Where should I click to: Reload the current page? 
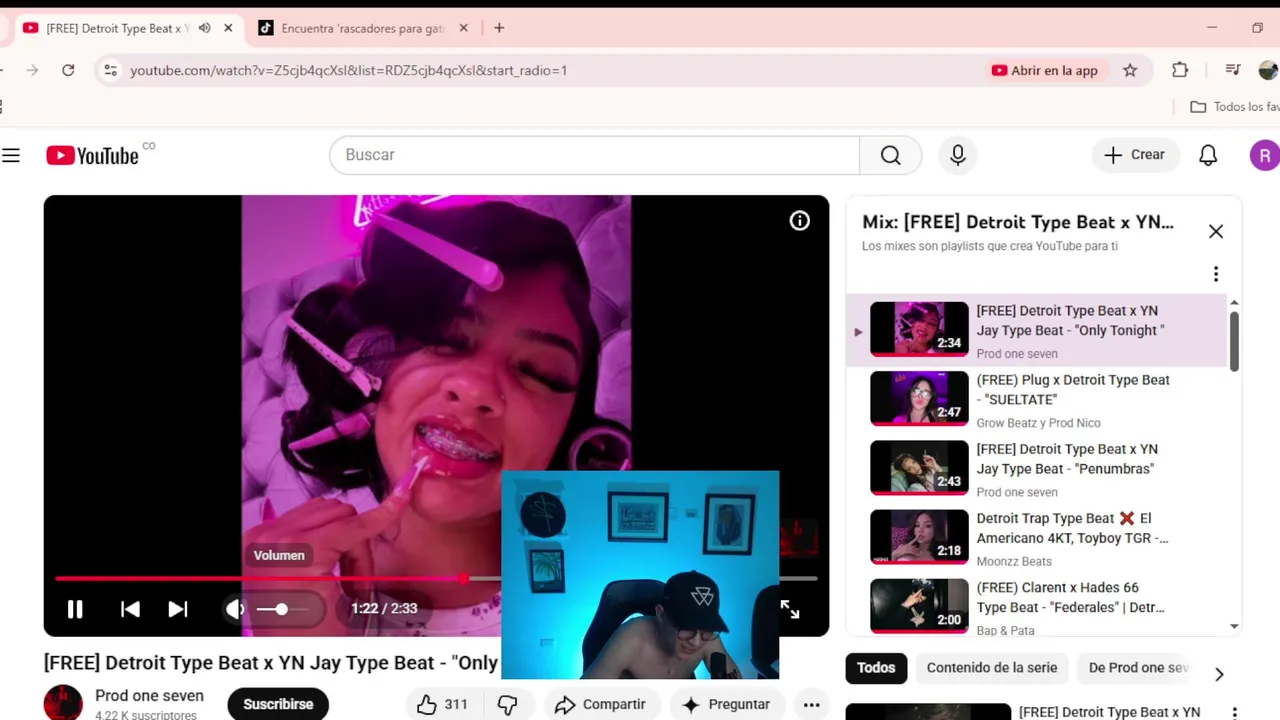68,70
